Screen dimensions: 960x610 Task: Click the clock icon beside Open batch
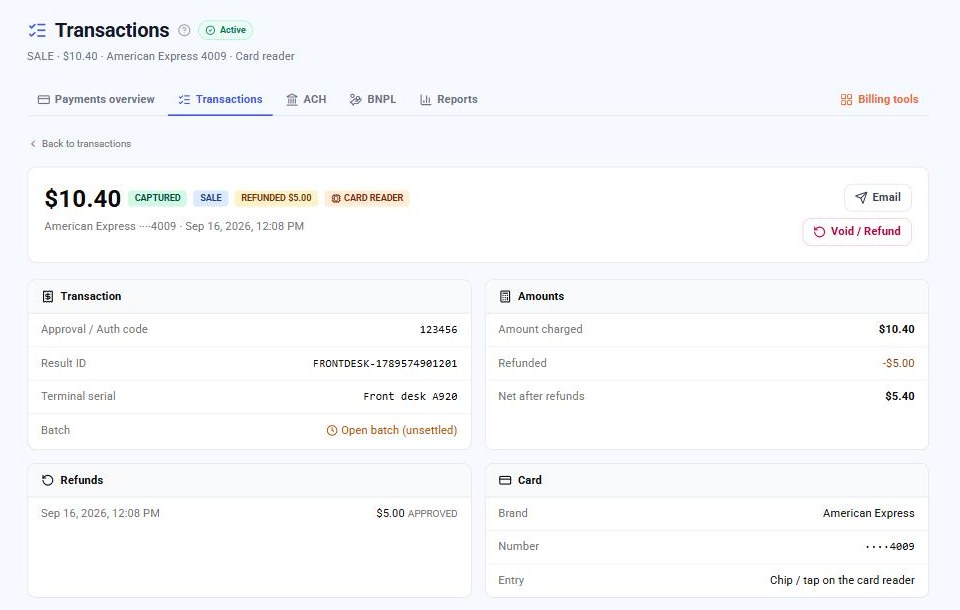pyautogui.click(x=332, y=431)
